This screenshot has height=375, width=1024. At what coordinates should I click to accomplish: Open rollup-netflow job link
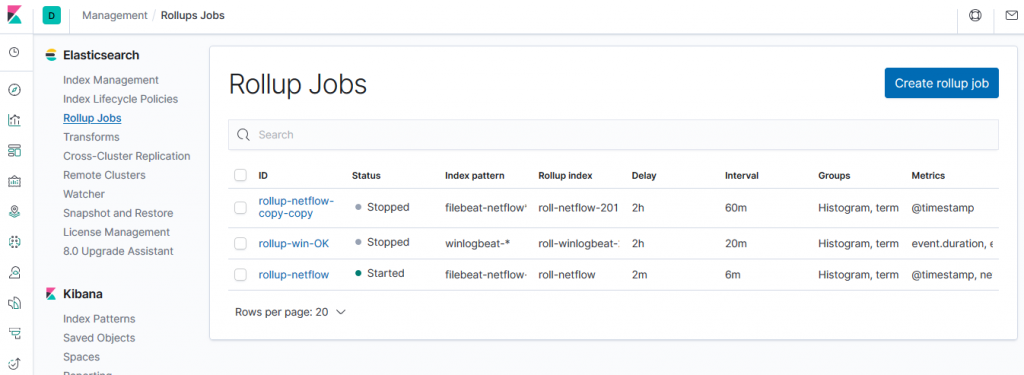[x=294, y=274]
